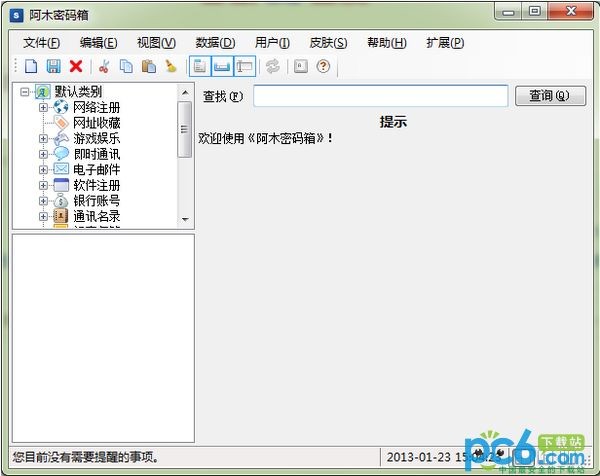The height and width of the screenshot is (476, 600).
Task: Select 通讯名录 in the tree
Action: click(x=97, y=216)
